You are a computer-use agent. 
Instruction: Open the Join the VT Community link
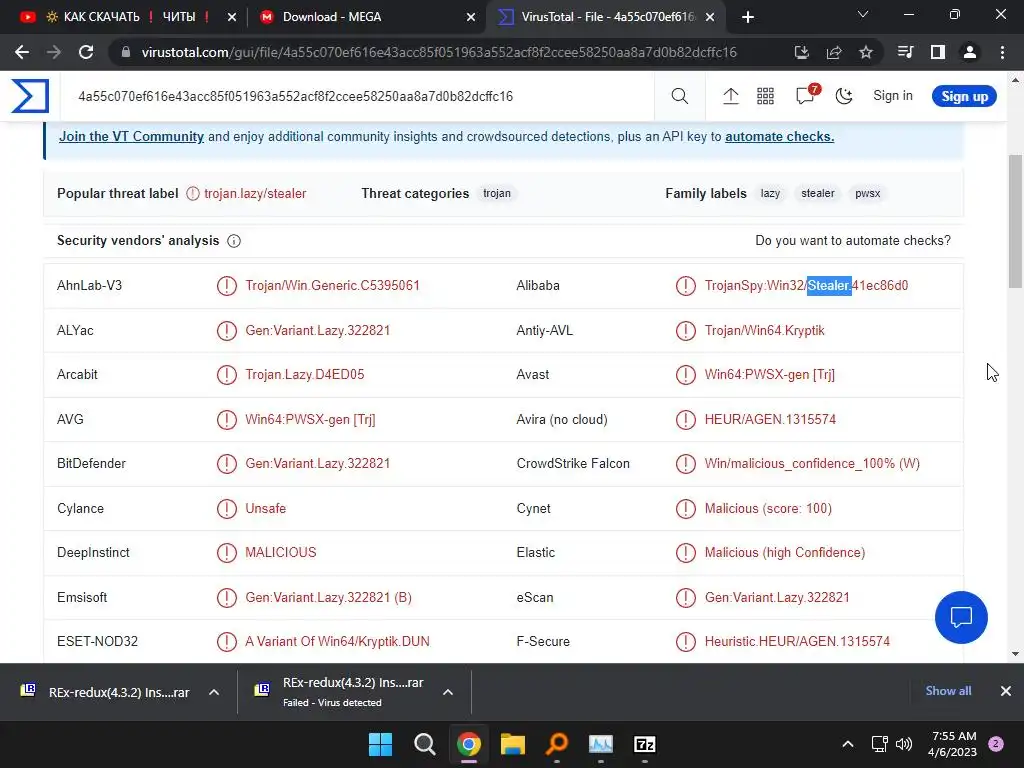click(x=131, y=136)
